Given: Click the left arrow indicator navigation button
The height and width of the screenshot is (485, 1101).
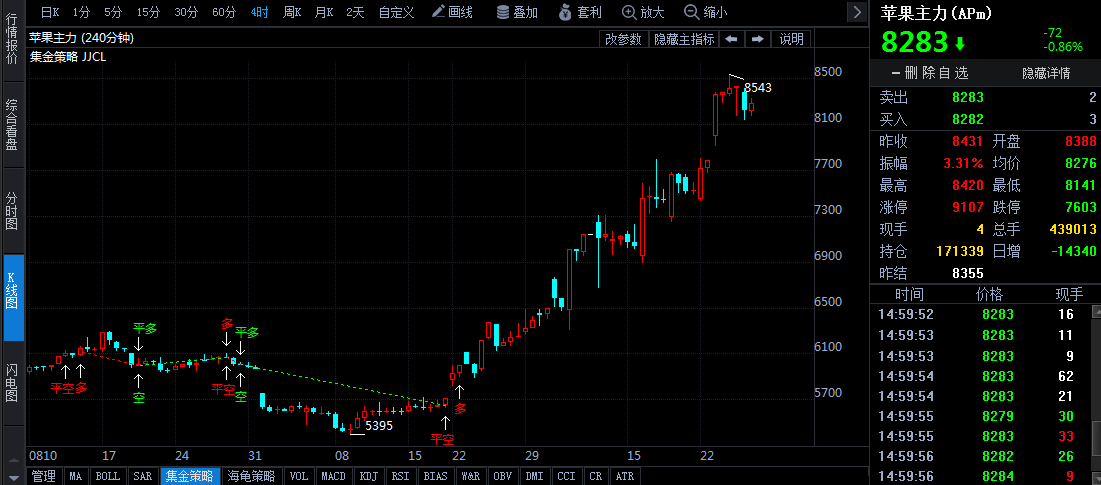Looking at the screenshot, I should pos(732,39).
